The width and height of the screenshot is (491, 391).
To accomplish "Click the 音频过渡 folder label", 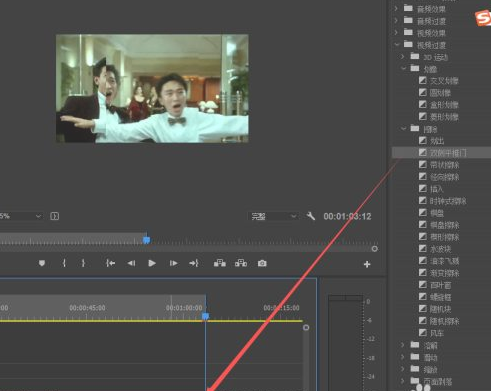I will 431,21.
